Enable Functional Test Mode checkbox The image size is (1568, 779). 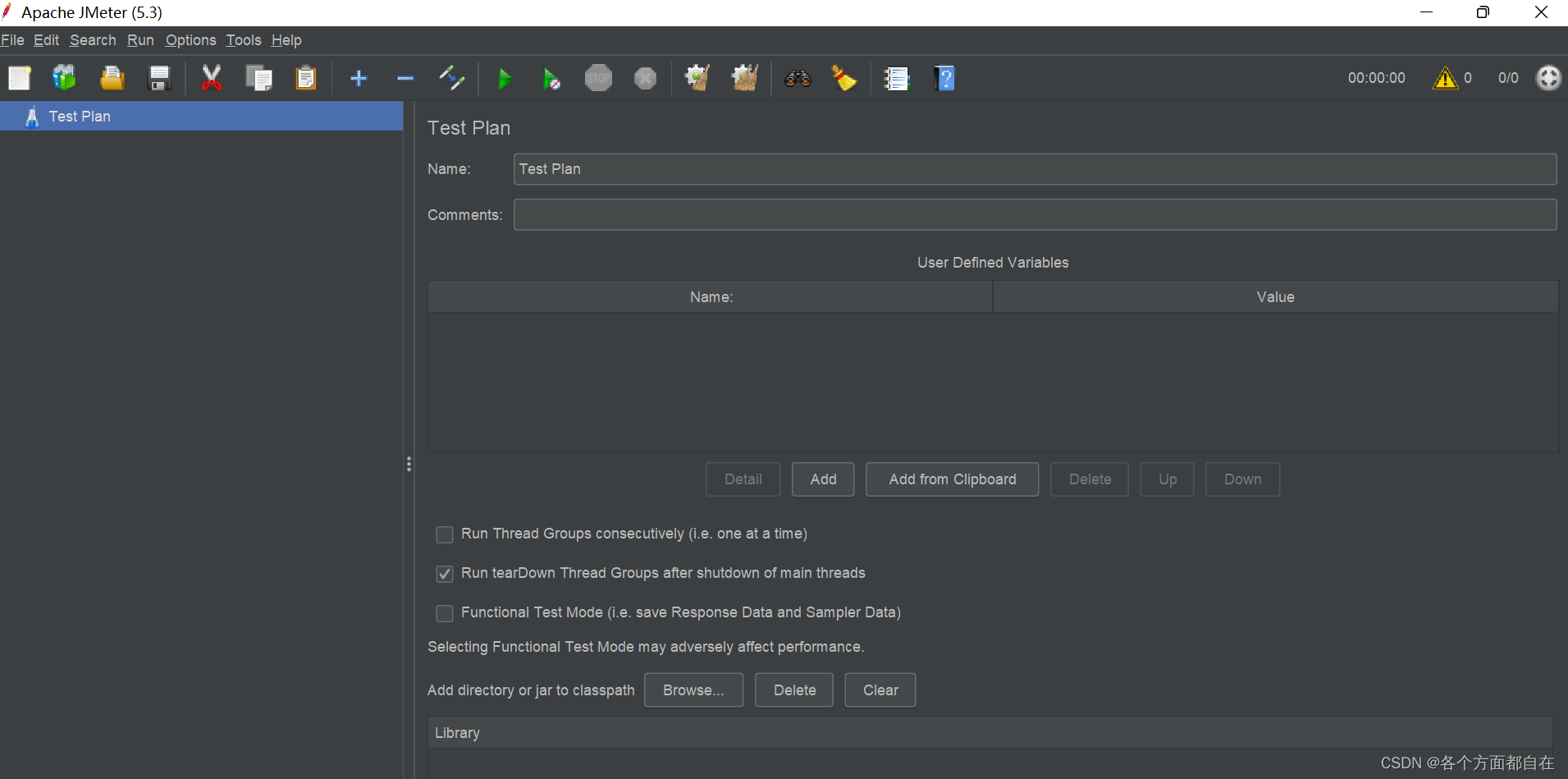(445, 613)
